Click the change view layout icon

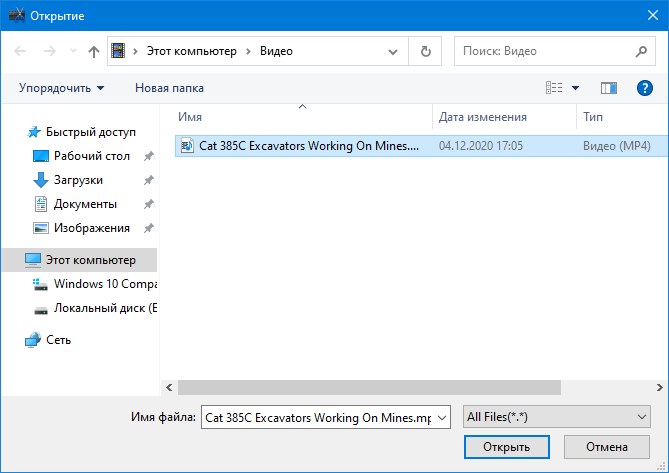click(554, 88)
